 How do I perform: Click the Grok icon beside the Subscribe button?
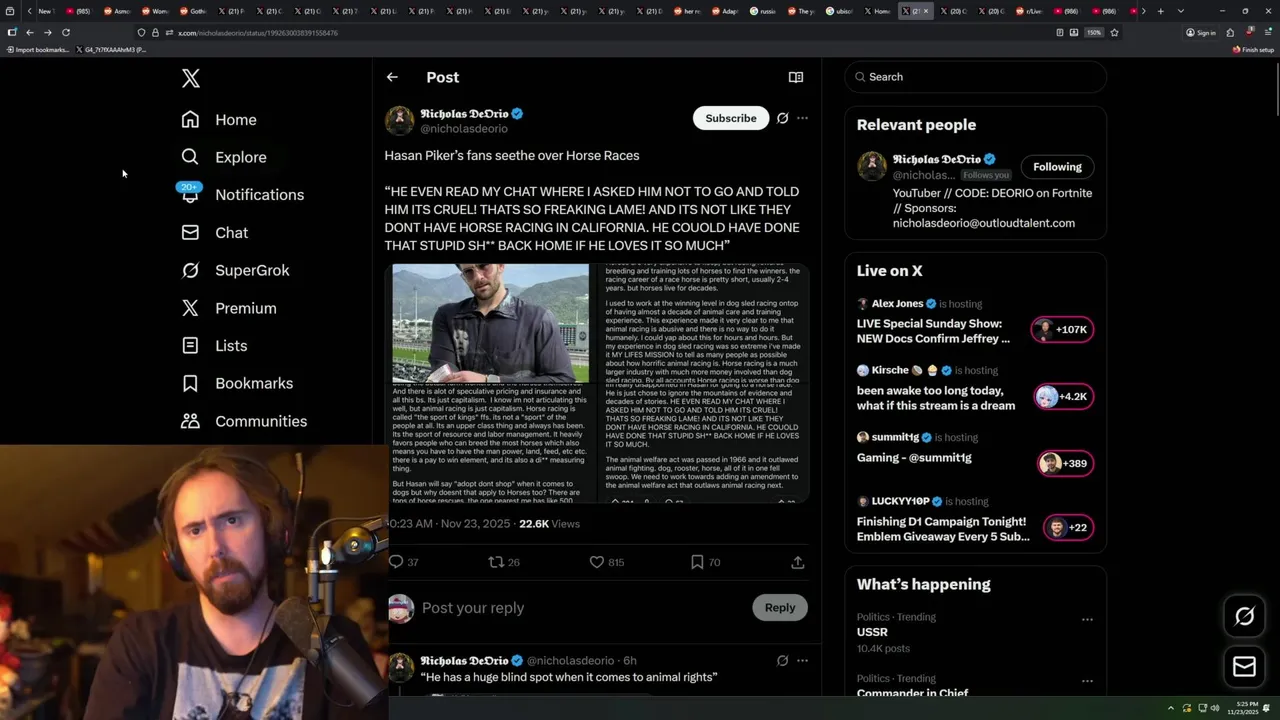point(782,118)
